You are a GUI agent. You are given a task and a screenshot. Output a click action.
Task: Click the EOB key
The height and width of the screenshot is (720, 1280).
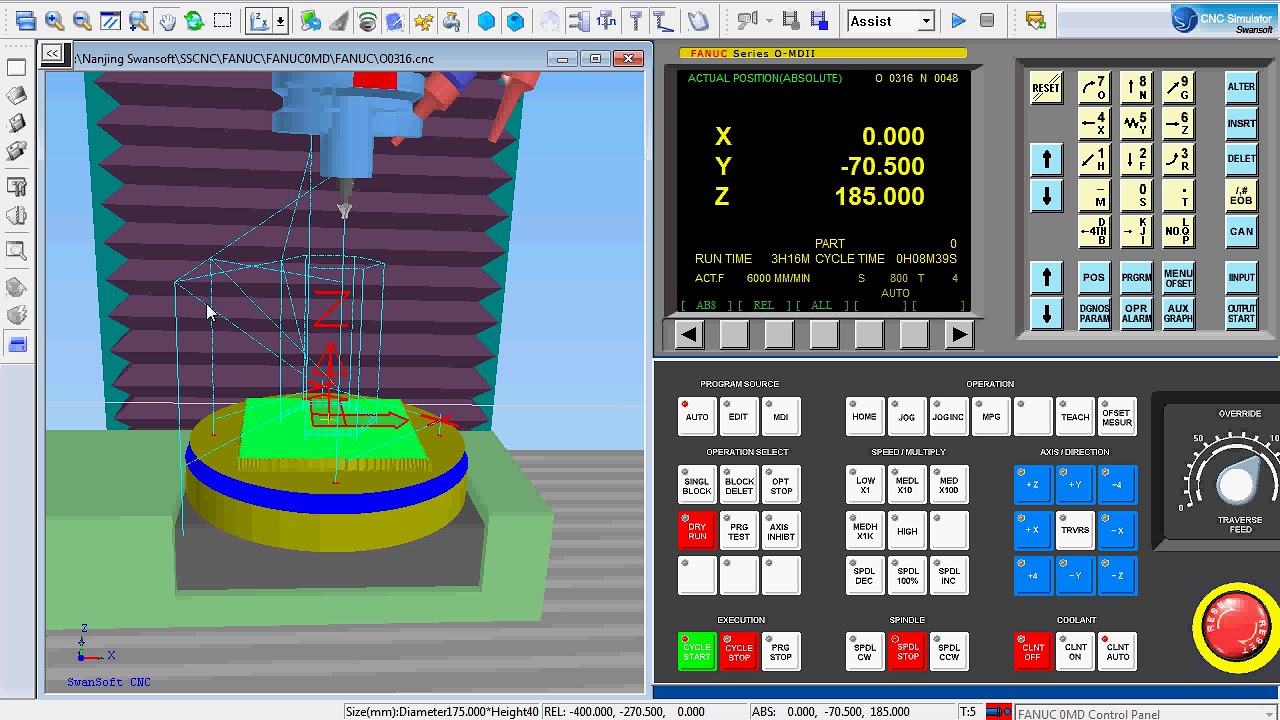(1241, 195)
